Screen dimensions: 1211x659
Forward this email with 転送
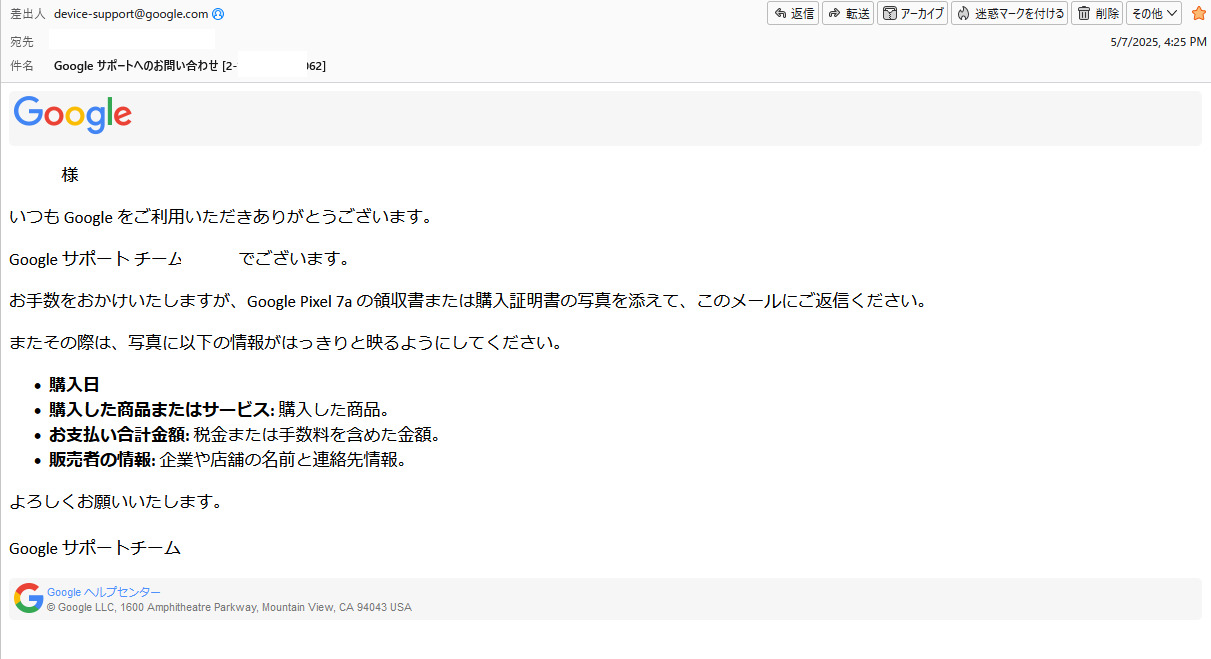click(847, 14)
